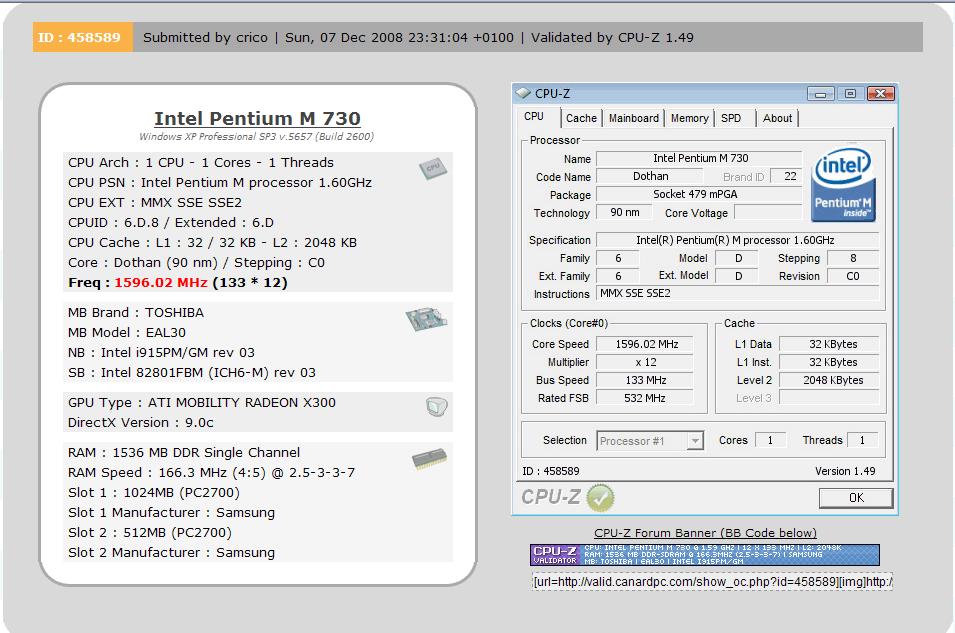The height and width of the screenshot is (633, 955).
Task: Click 'Submitted by crico' header text
Action: coord(205,37)
